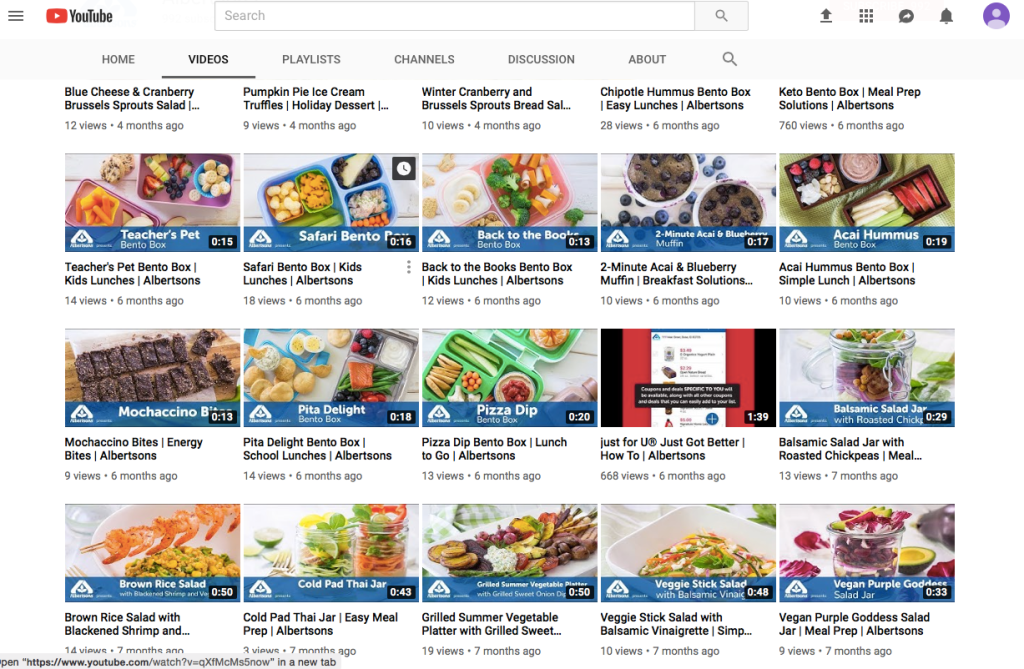Go to the About tab
This screenshot has height=669, width=1024.
(x=647, y=60)
